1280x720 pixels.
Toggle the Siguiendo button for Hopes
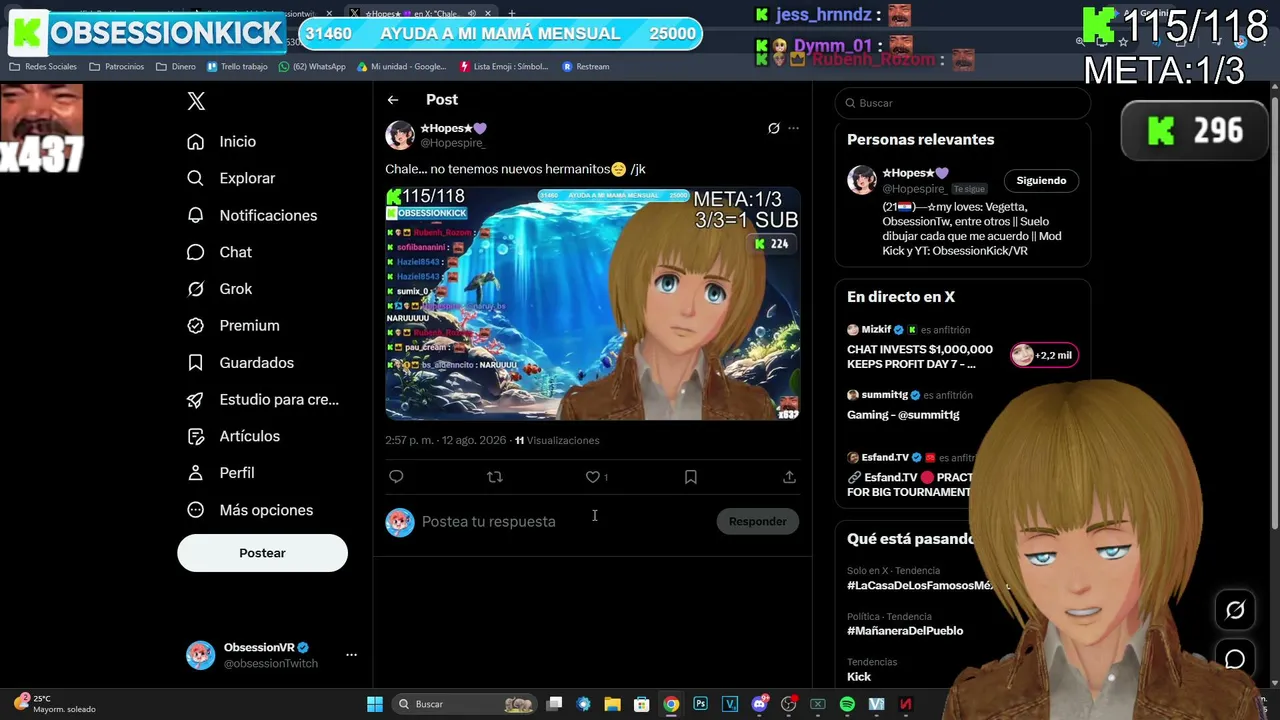click(x=1041, y=181)
